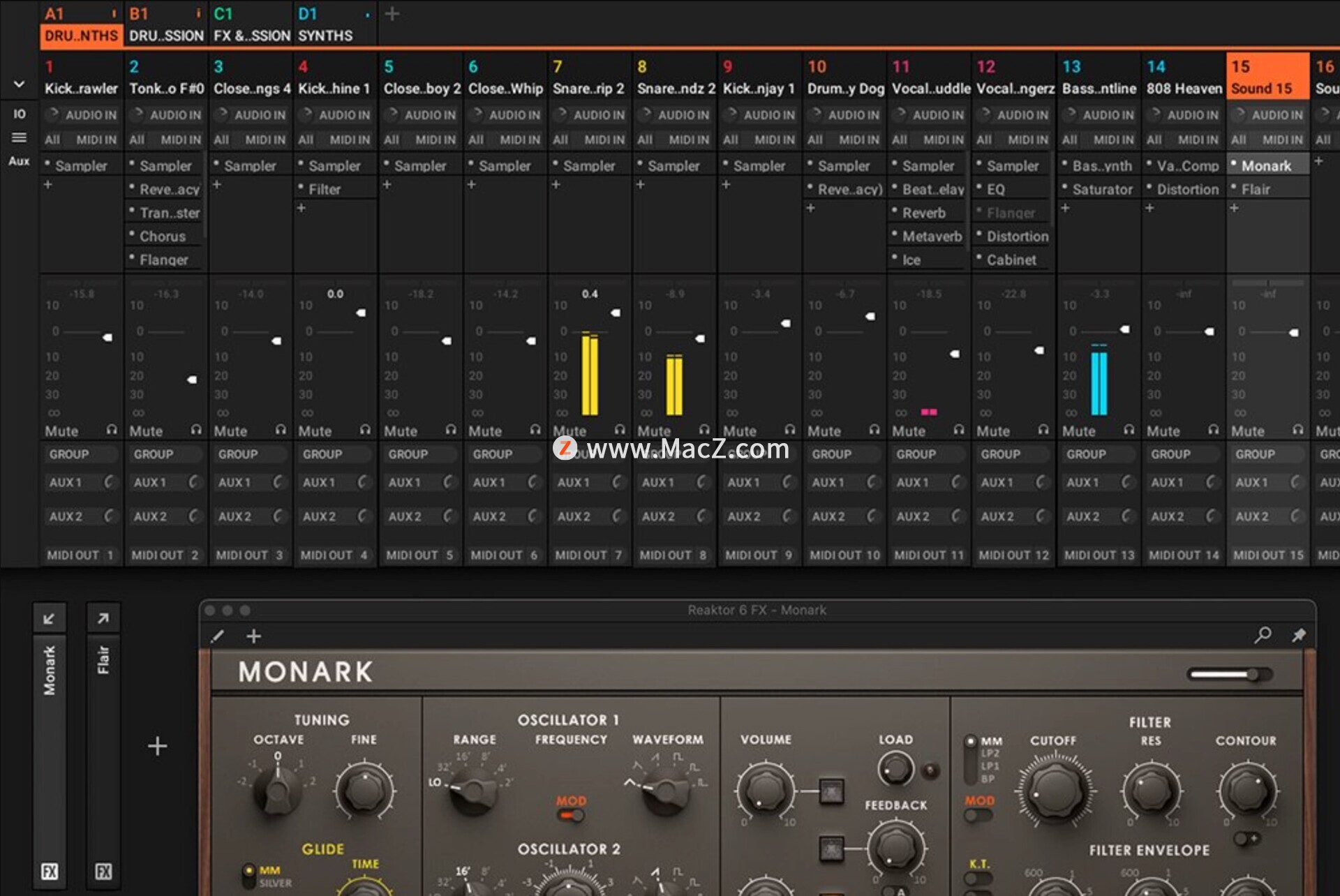
Task: Collapse the mixer with the chevron arrow
Action: click(x=20, y=84)
